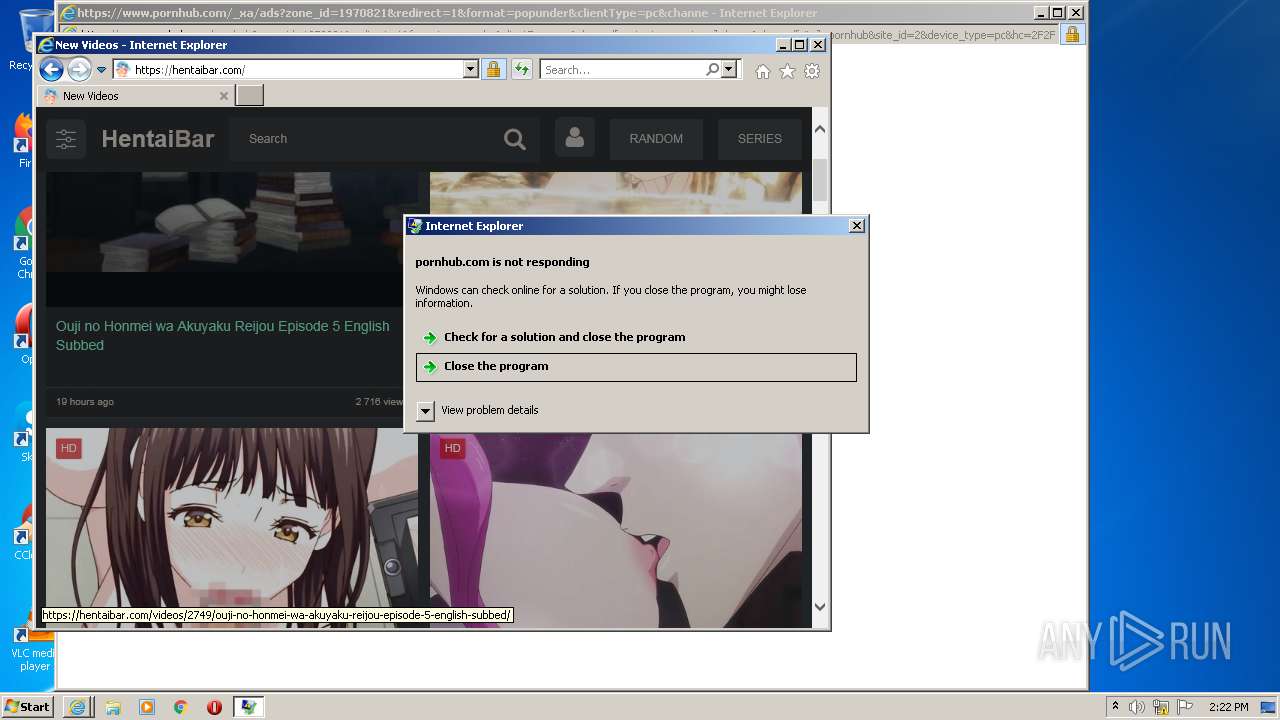Select the active error-report taskbar item

248,707
